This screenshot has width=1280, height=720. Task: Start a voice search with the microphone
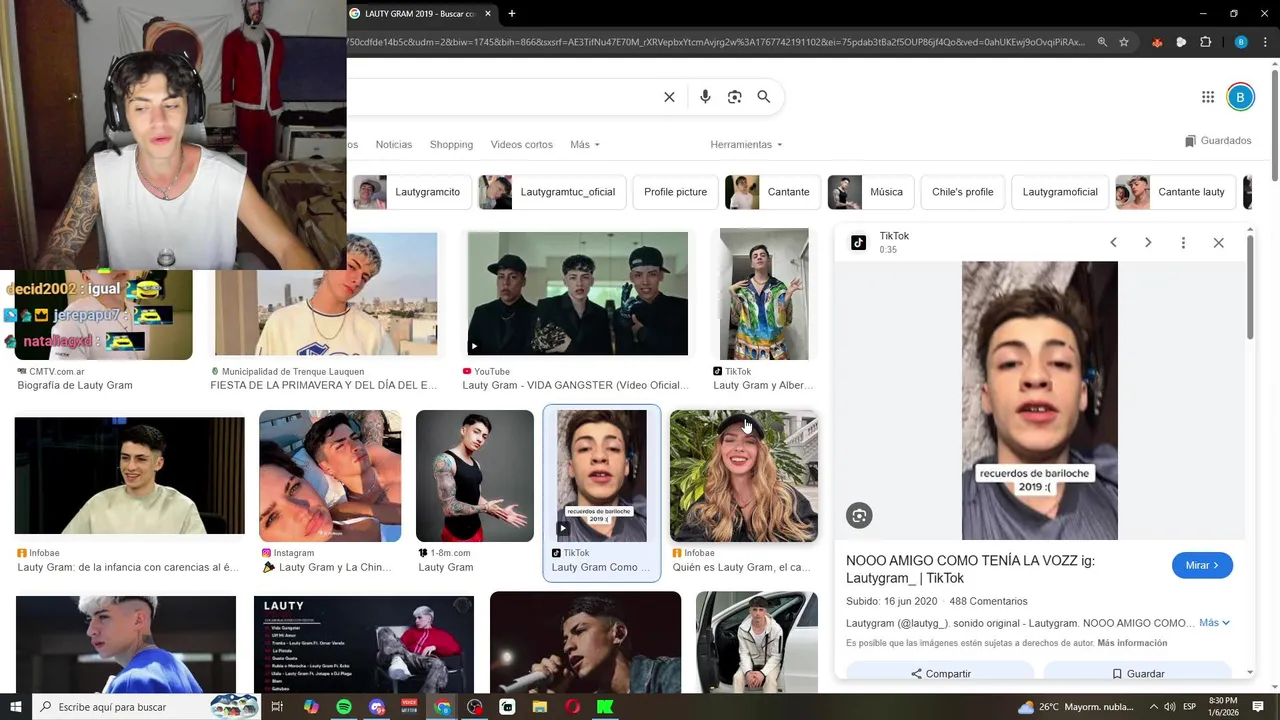click(x=705, y=97)
